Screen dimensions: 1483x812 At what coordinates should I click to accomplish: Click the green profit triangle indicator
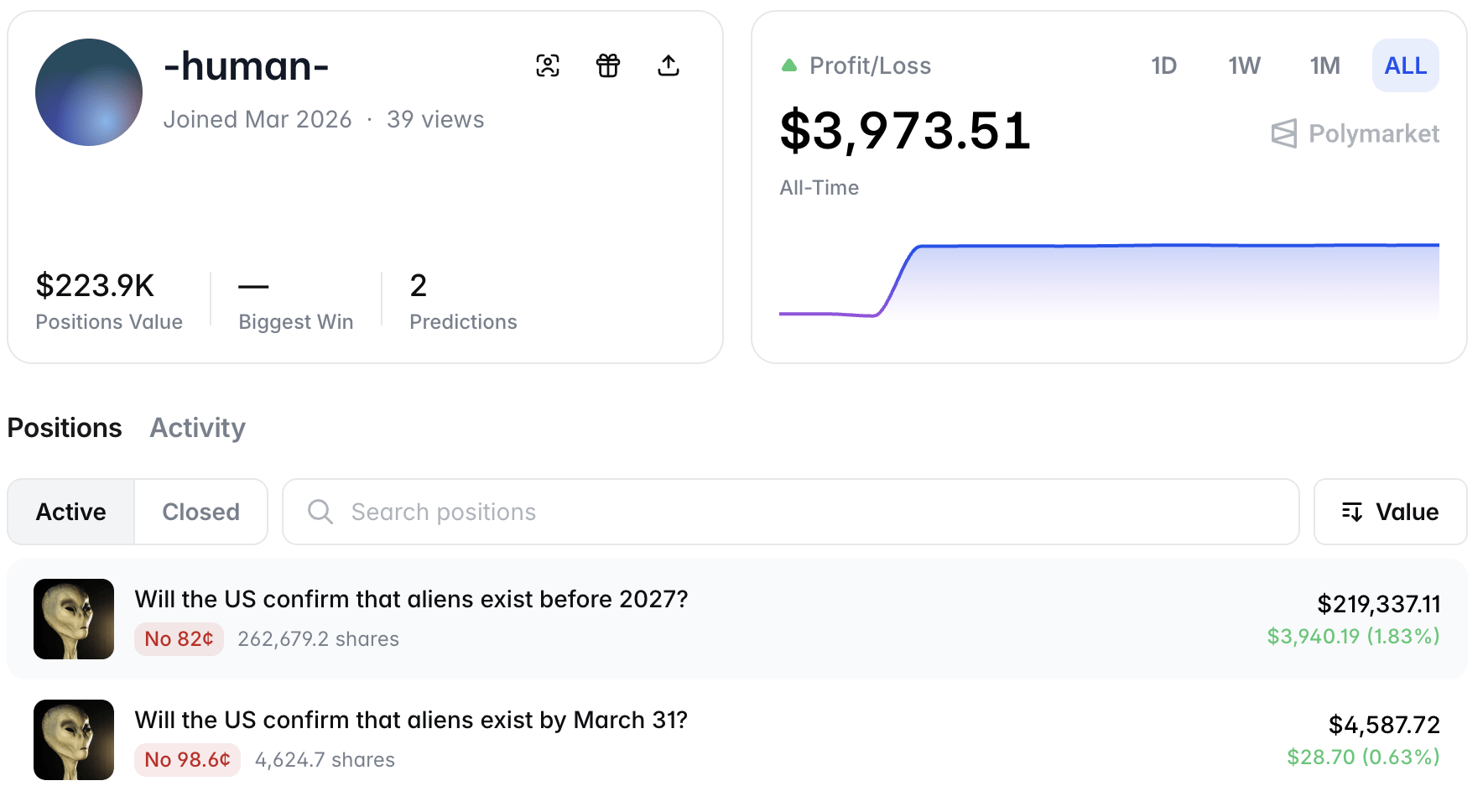coord(788,65)
